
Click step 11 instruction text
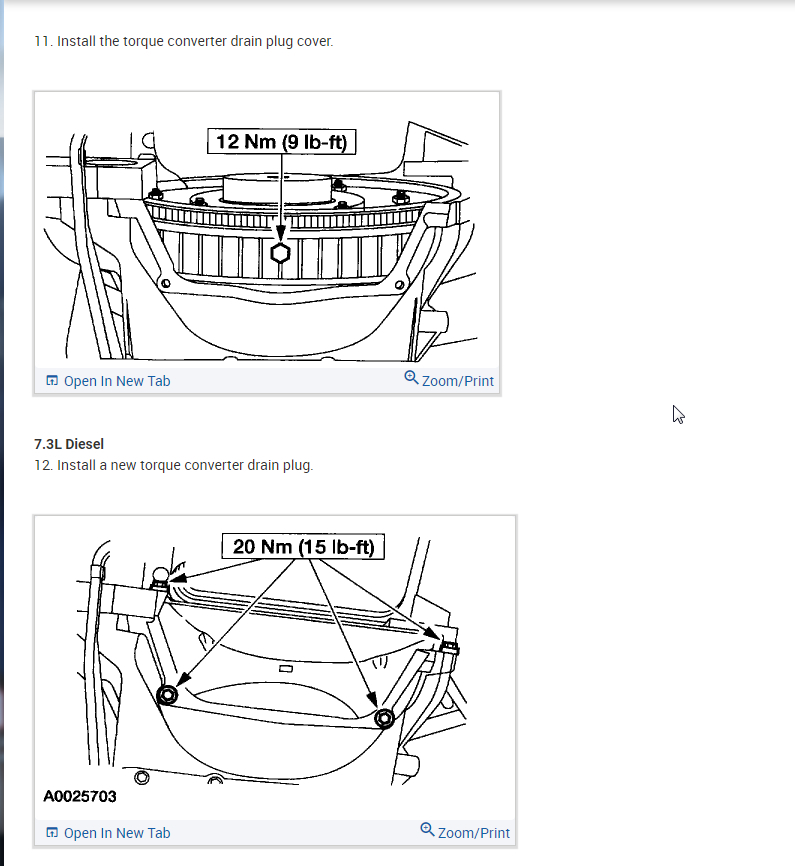point(184,41)
